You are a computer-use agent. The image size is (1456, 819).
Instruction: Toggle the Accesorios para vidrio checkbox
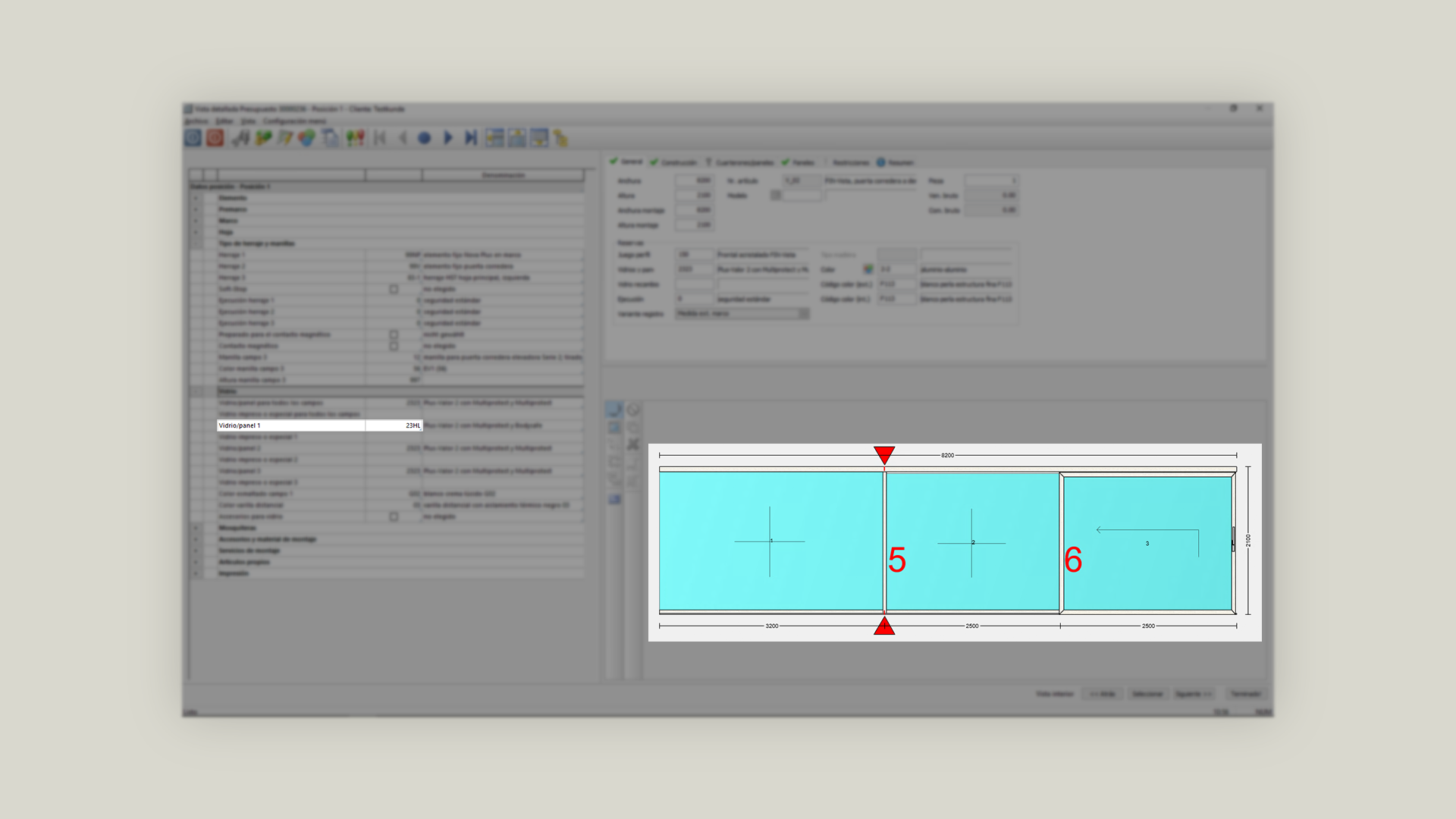pyautogui.click(x=394, y=516)
